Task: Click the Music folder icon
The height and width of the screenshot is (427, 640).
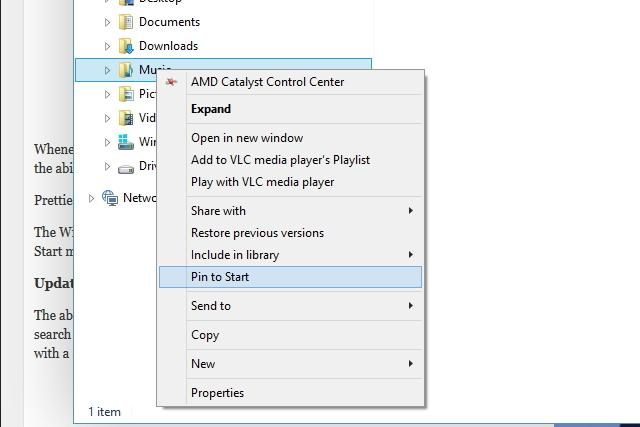Action: point(126,70)
